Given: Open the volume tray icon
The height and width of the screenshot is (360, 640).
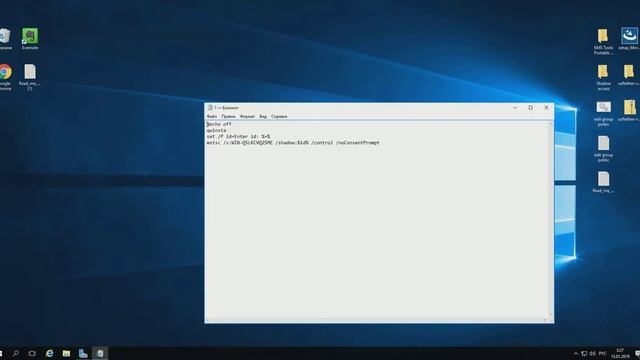Looking at the screenshot, I should coord(592,353).
